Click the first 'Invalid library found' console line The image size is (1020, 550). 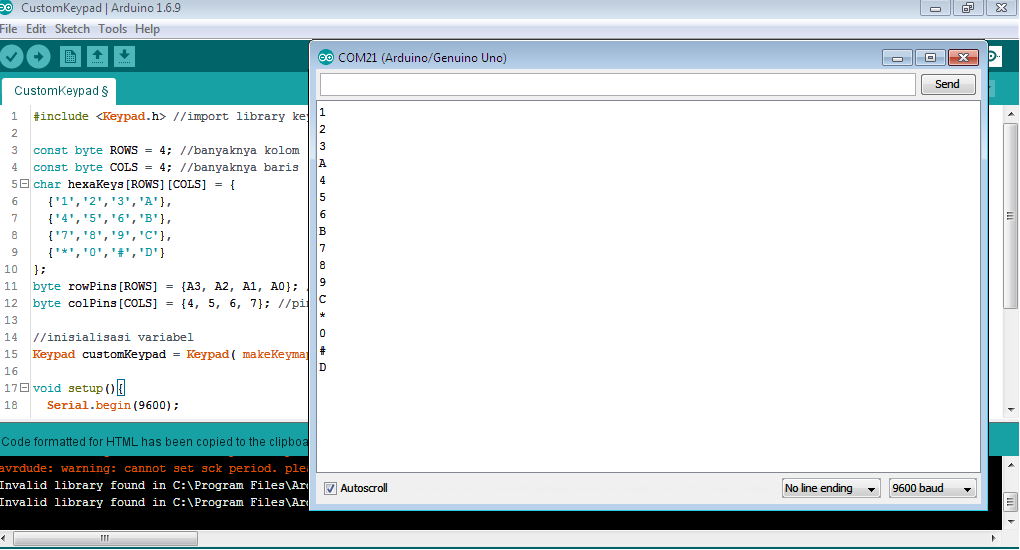click(x=154, y=485)
